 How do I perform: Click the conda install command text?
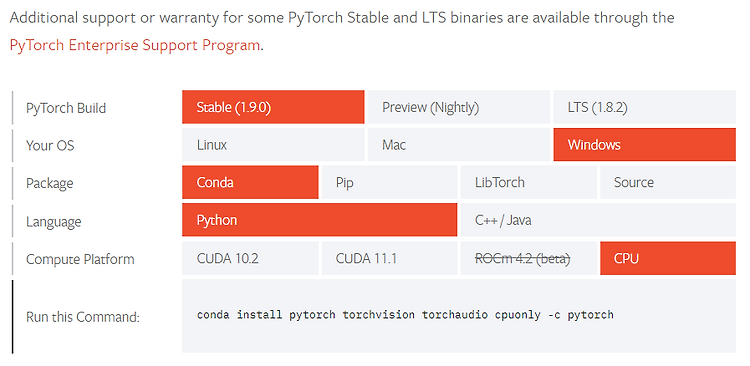click(x=405, y=315)
